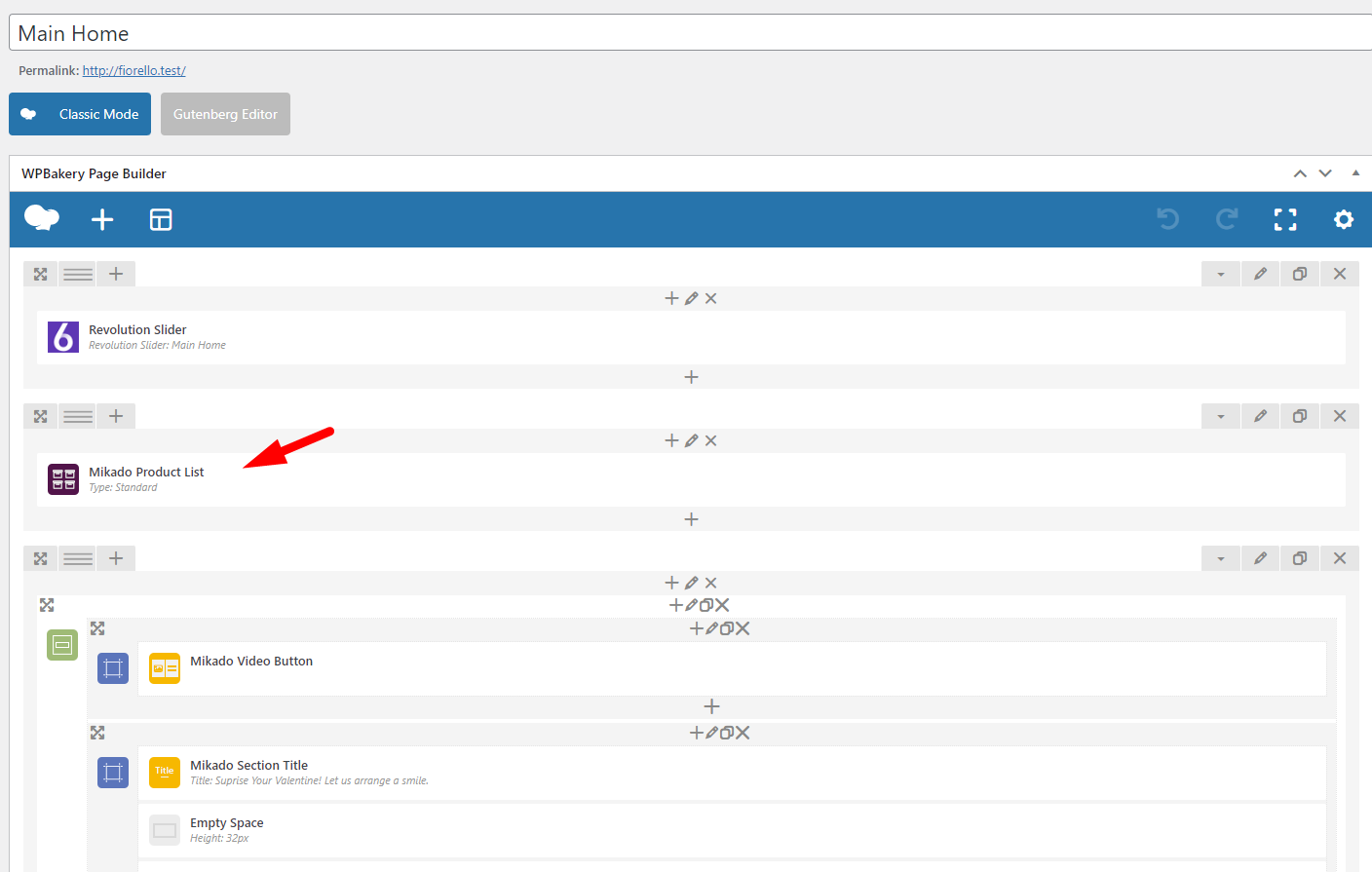Change column layout of Revolution Slider row
The height and width of the screenshot is (872, 1372).
click(78, 274)
